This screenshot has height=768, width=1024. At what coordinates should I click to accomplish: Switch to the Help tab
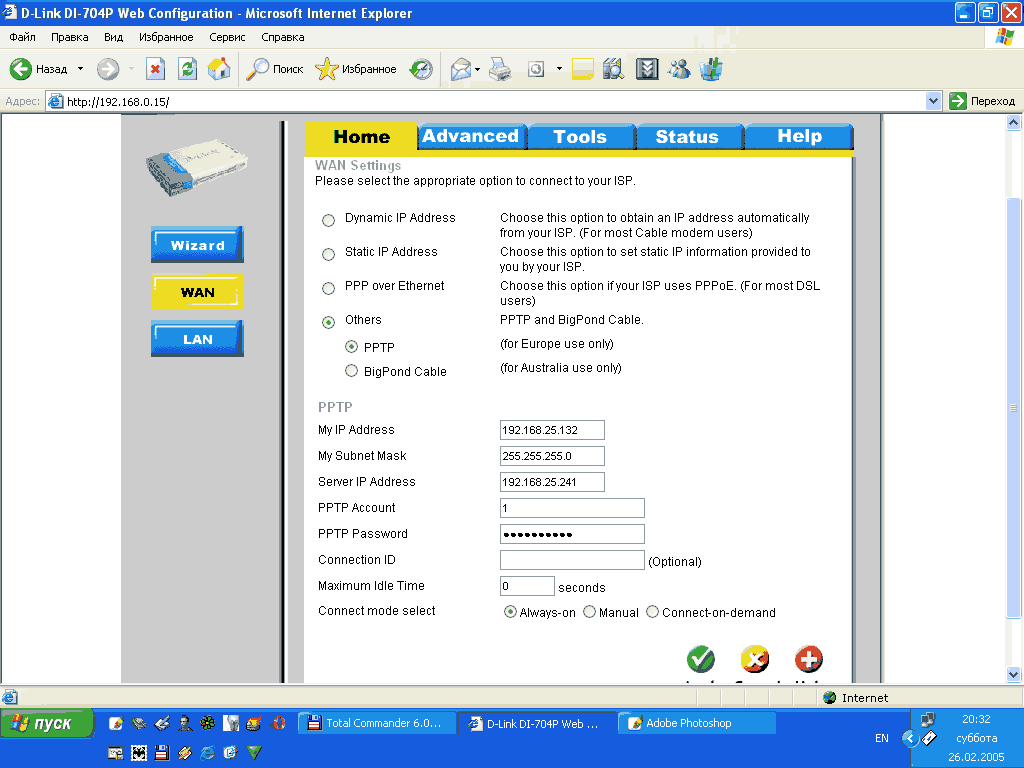[799, 136]
